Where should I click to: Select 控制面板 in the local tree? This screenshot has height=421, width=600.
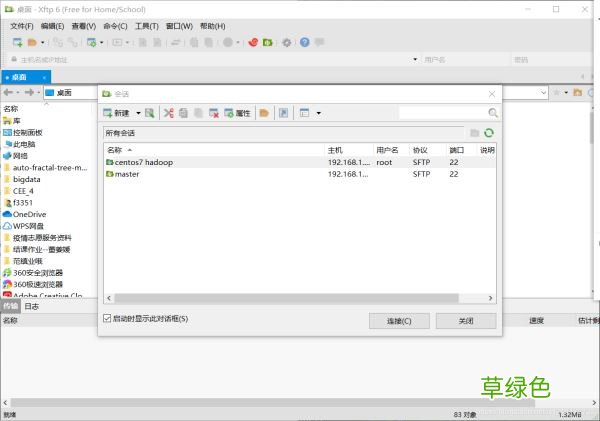(x=23, y=132)
